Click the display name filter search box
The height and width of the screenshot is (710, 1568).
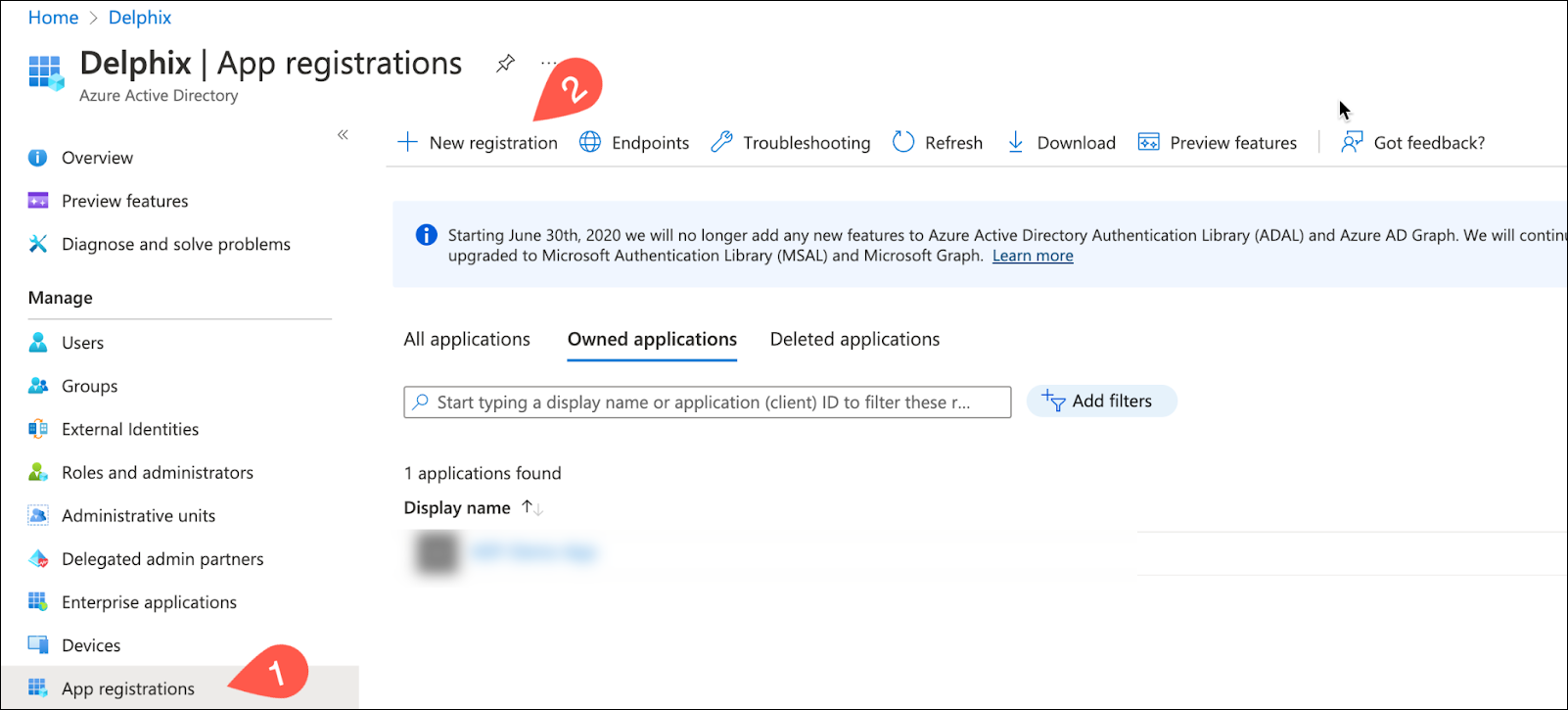tap(705, 402)
